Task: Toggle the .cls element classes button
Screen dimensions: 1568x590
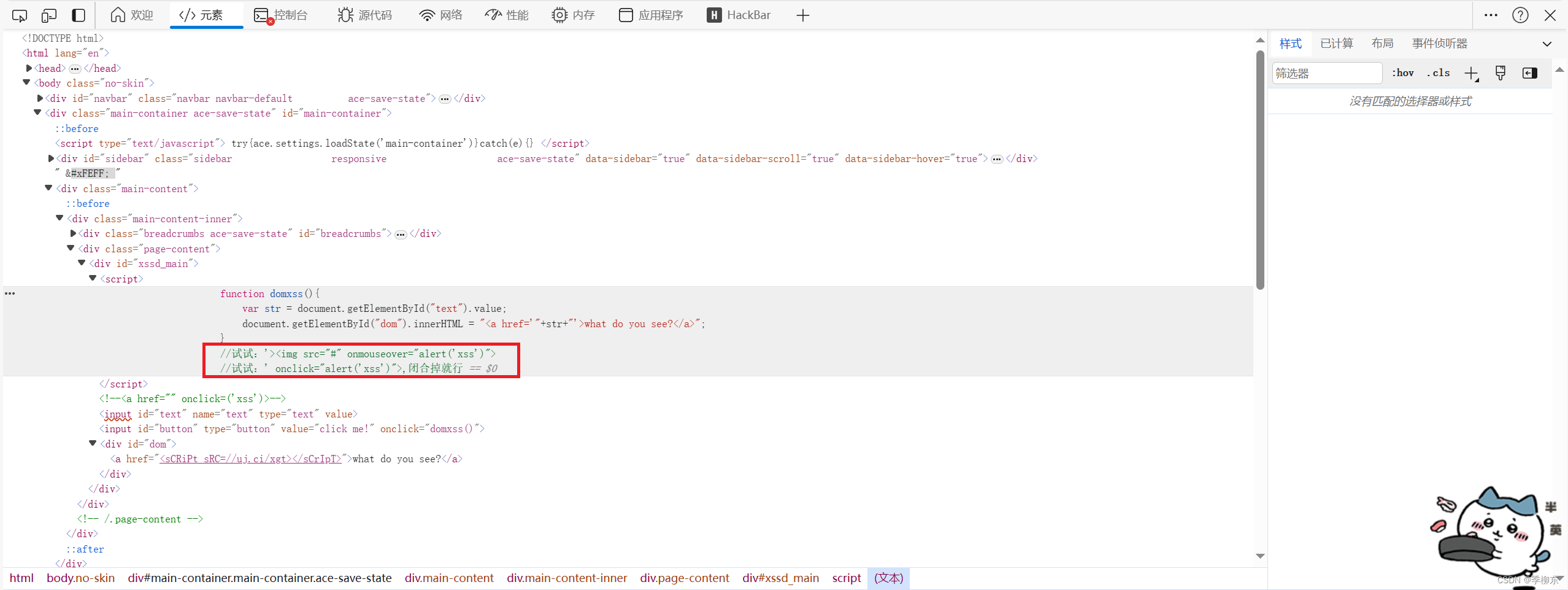Action: point(1439,73)
